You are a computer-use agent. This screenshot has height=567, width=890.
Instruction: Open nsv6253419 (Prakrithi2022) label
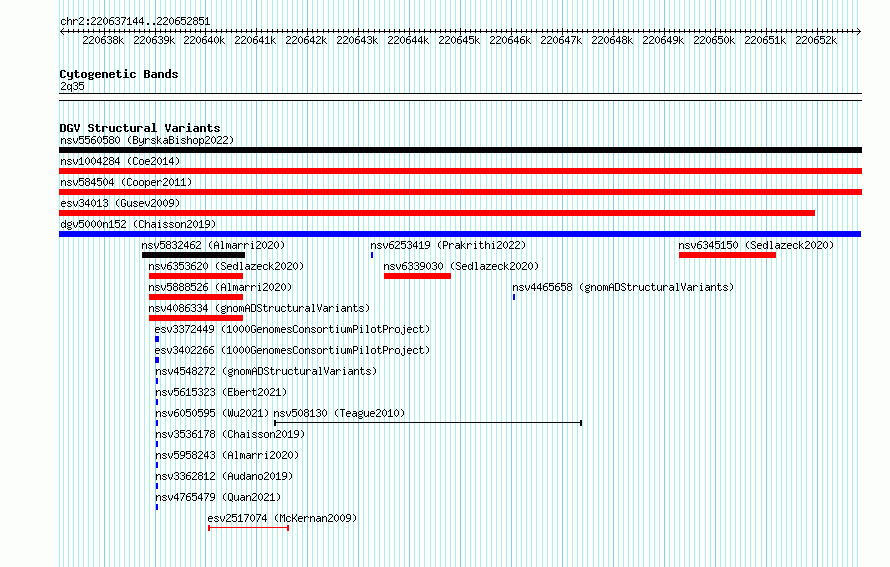pyautogui.click(x=448, y=245)
